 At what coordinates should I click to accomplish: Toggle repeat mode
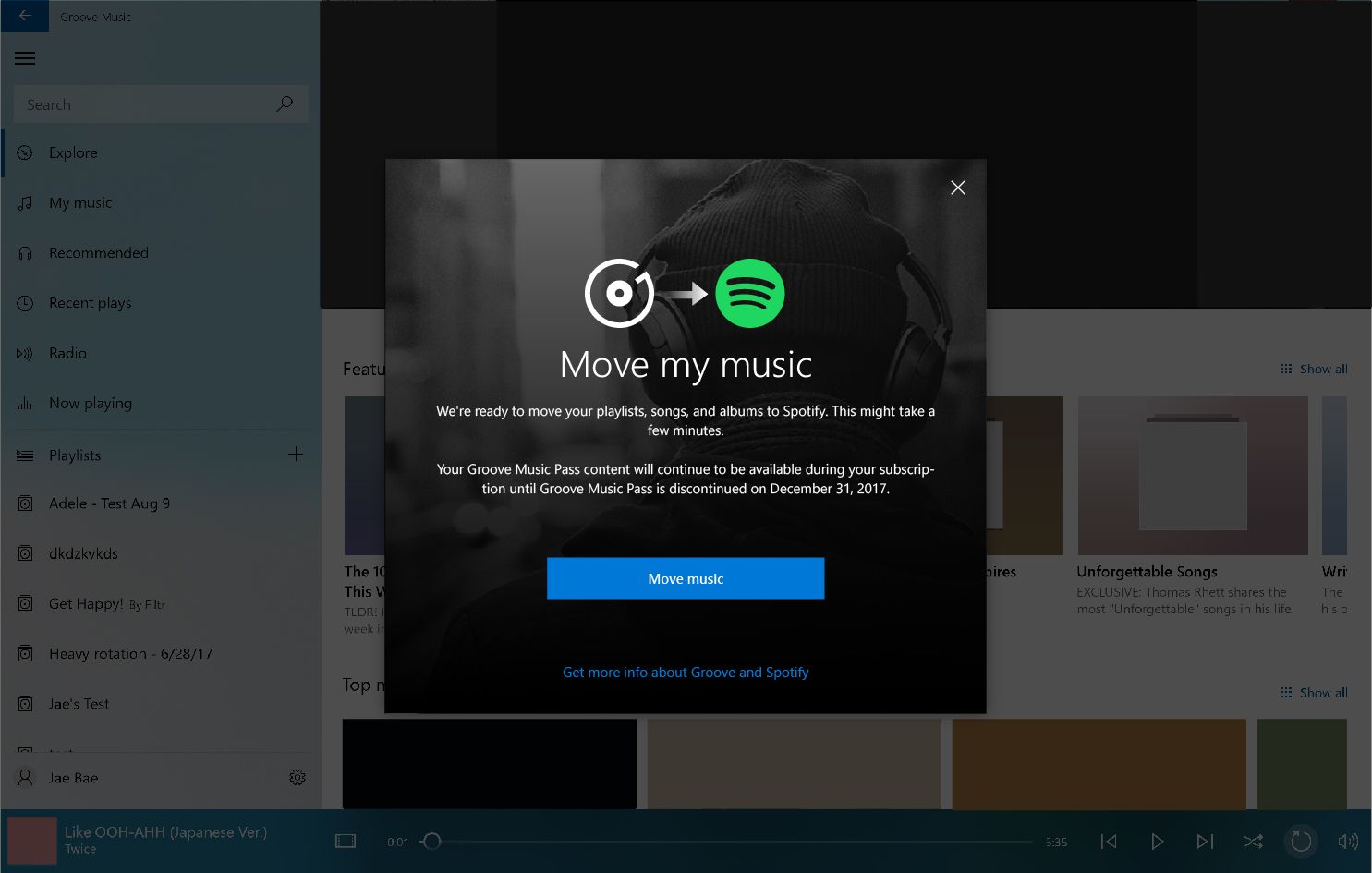1301,842
